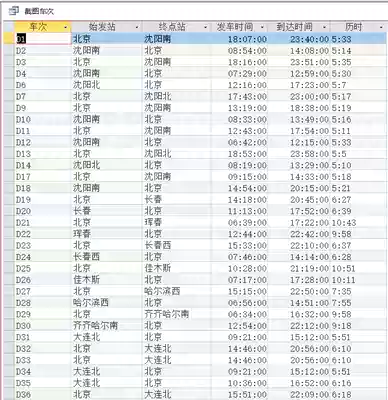The width and height of the screenshot is (388, 400).
Task: Select the 到达时间 column header
Action: [299, 27]
